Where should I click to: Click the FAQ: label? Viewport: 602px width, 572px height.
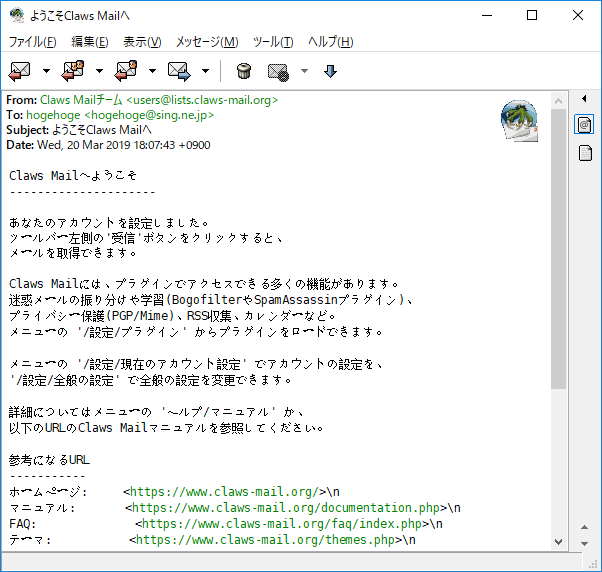tap(23, 524)
